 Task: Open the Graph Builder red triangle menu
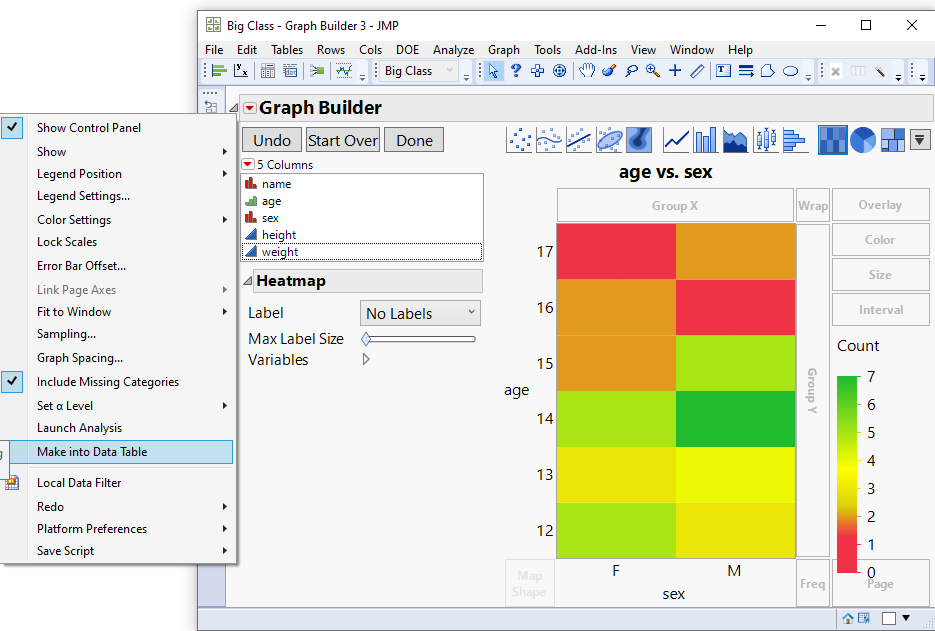point(250,108)
